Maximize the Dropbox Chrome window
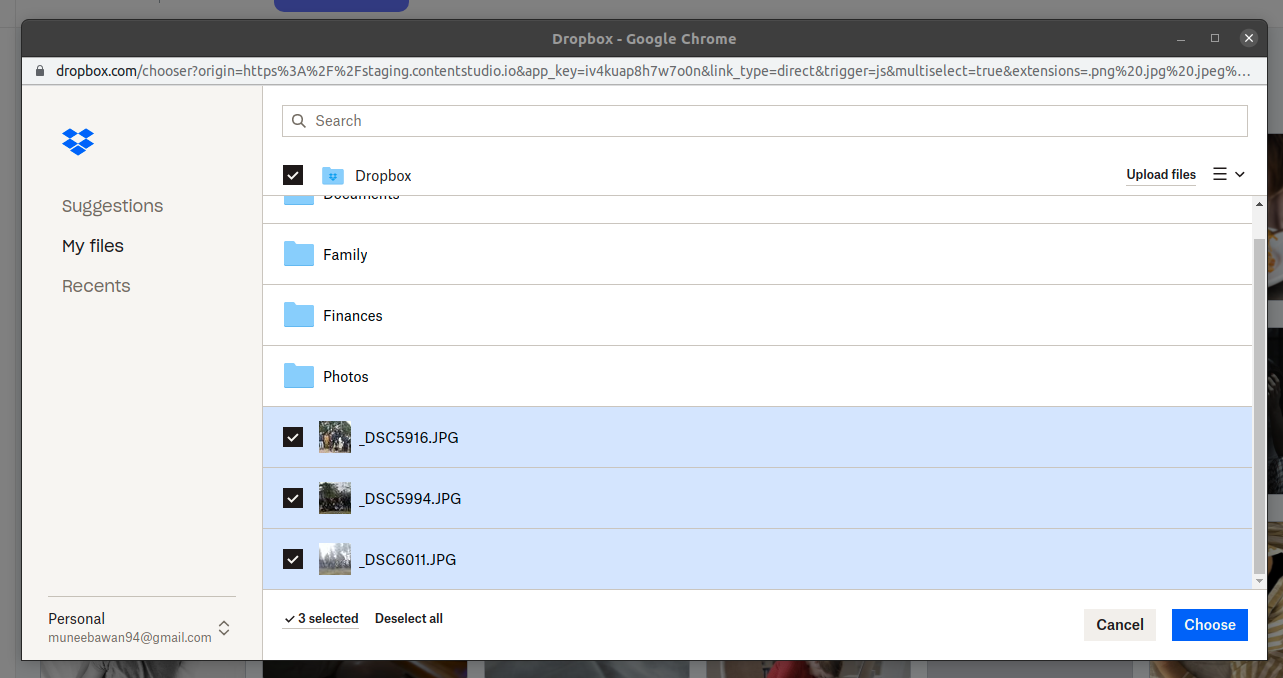The width and height of the screenshot is (1283, 678). [x=1215, y=39]
